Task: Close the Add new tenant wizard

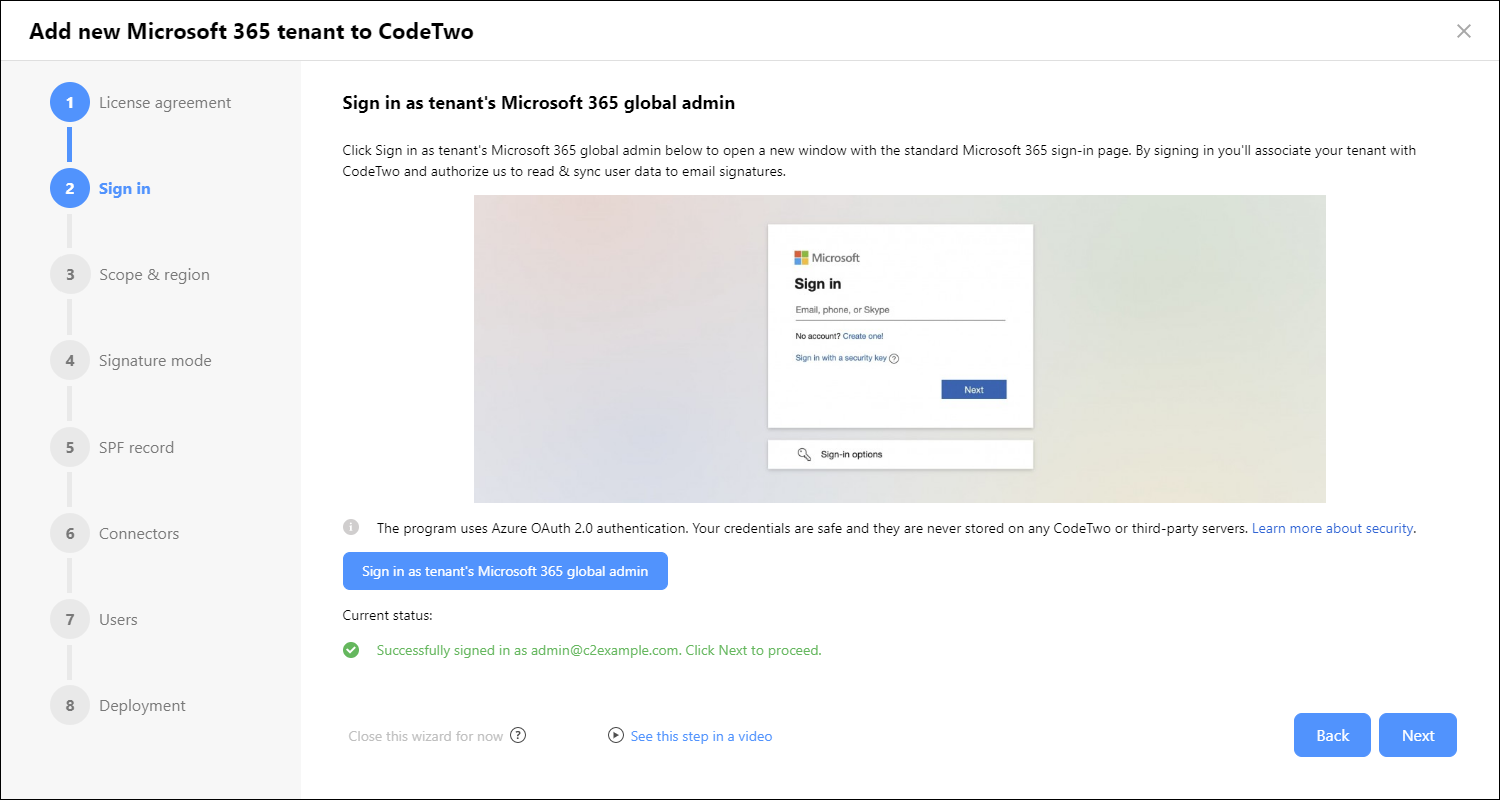Action: click(1464, 31)
